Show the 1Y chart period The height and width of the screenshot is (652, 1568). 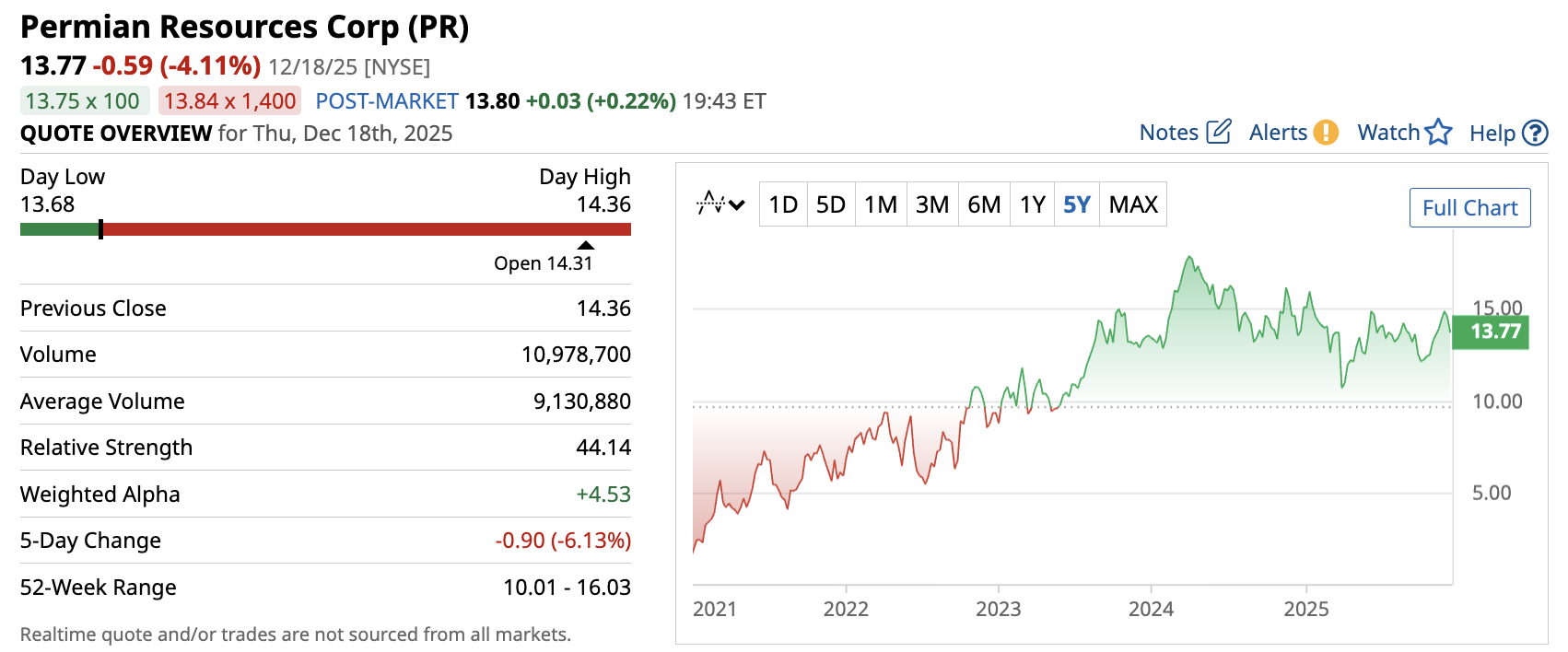(x=1033, y=204)
